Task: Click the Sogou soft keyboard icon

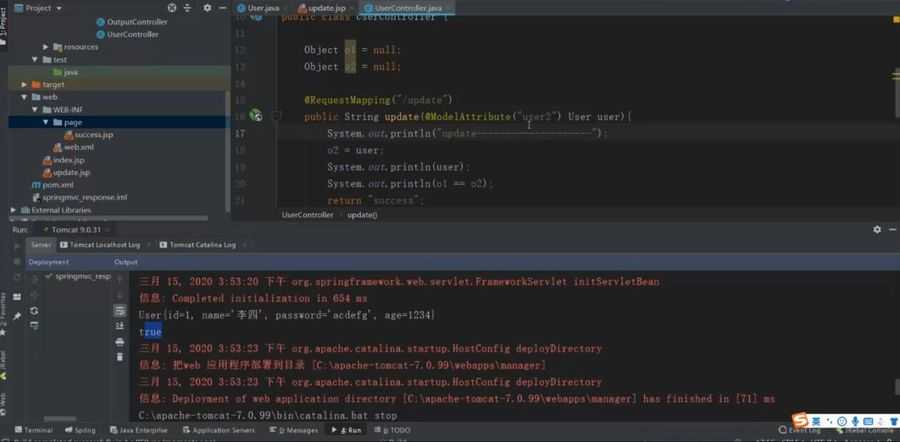Action: coord(868,422)
